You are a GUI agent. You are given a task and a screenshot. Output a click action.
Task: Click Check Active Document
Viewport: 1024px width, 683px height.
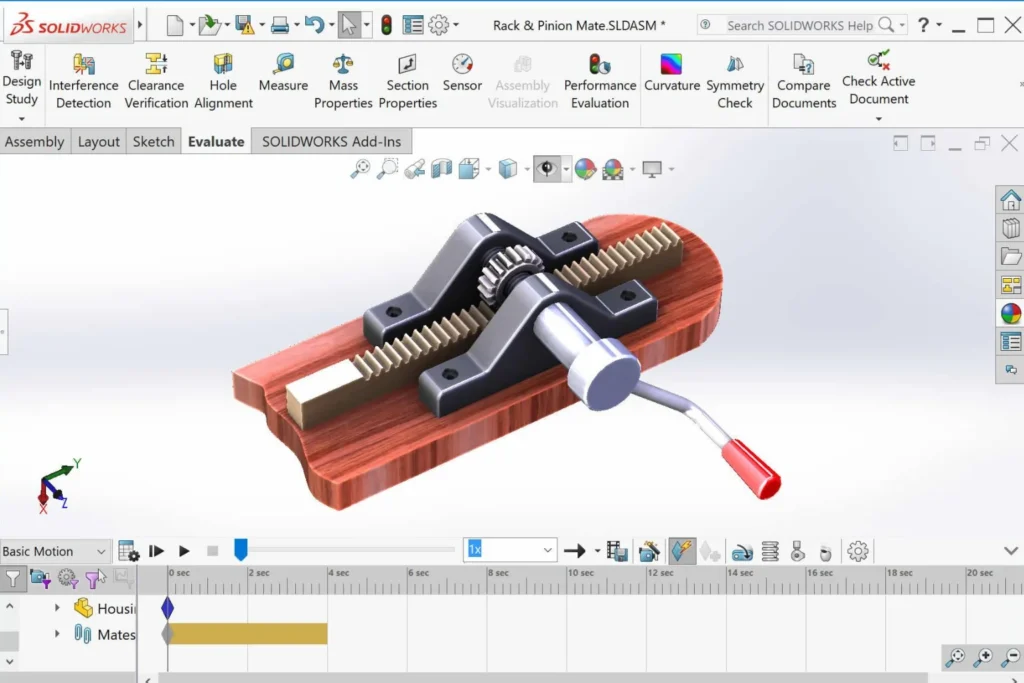click(878, 78)
